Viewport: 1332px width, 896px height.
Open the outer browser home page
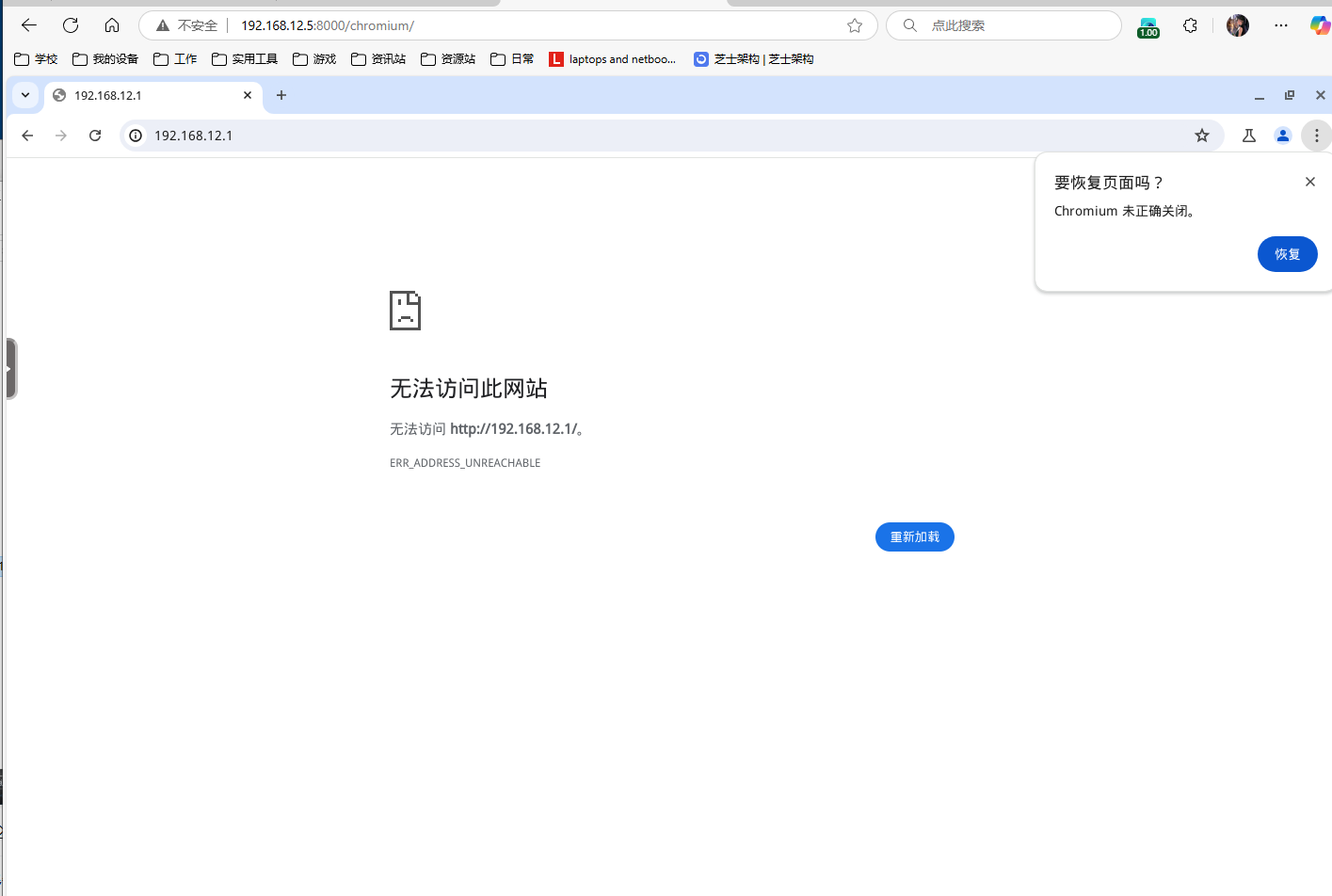[x=112, y=25]
